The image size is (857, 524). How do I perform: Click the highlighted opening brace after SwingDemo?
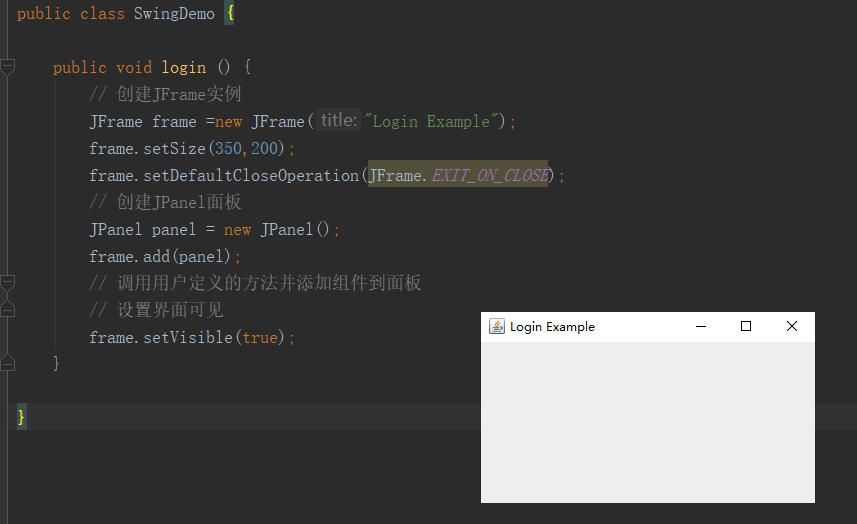230,13
